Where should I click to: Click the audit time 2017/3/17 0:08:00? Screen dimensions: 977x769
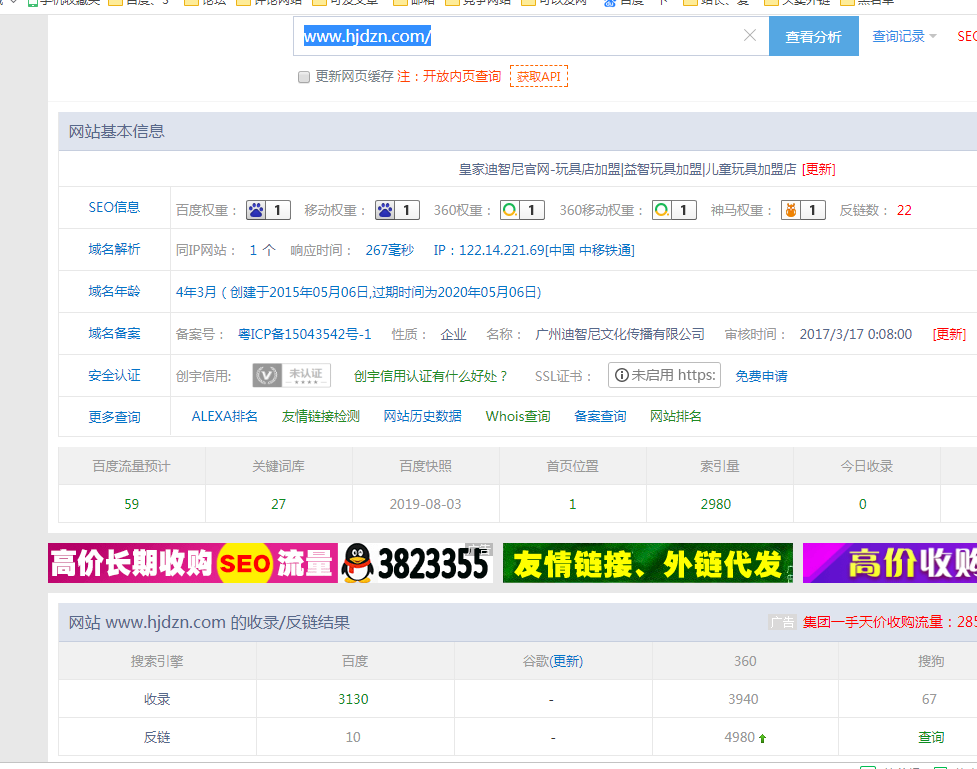point(855,335)
